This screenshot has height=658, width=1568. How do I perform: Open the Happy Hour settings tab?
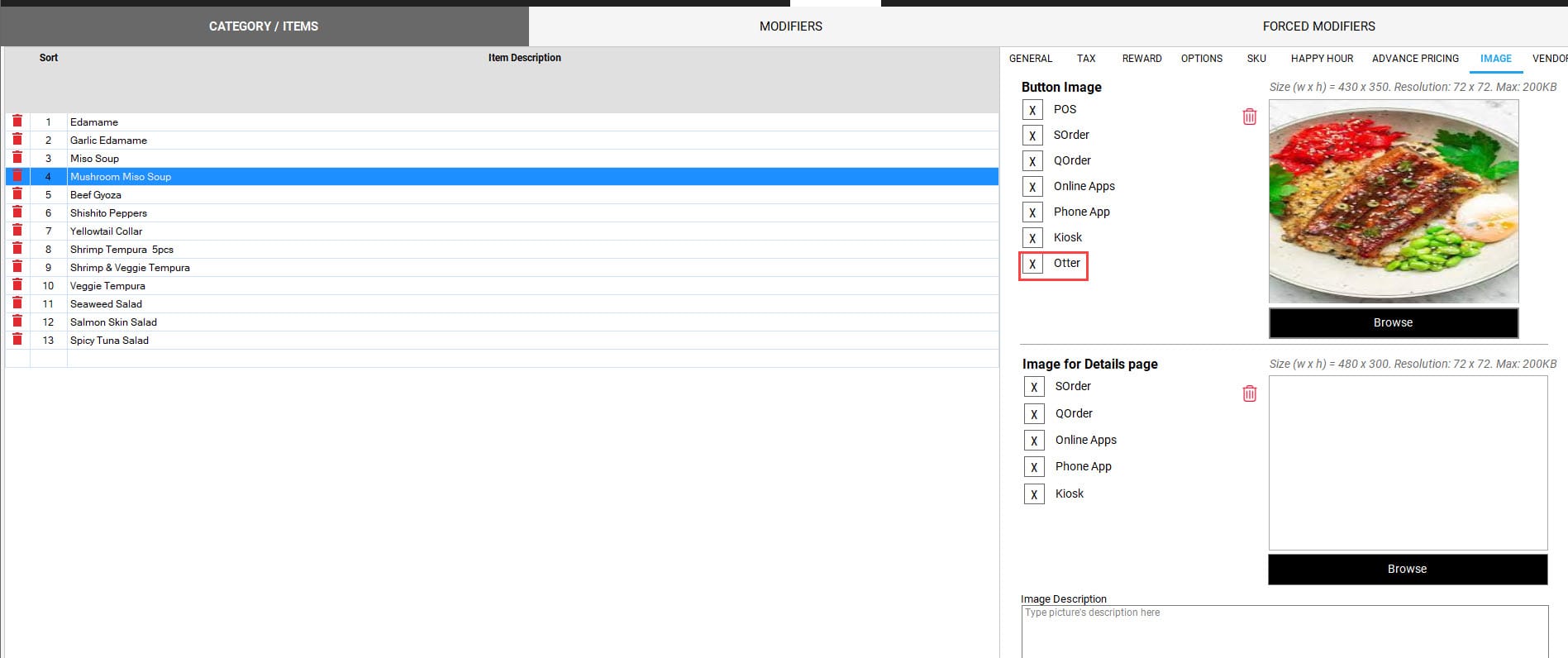[x=1322, y=59]
